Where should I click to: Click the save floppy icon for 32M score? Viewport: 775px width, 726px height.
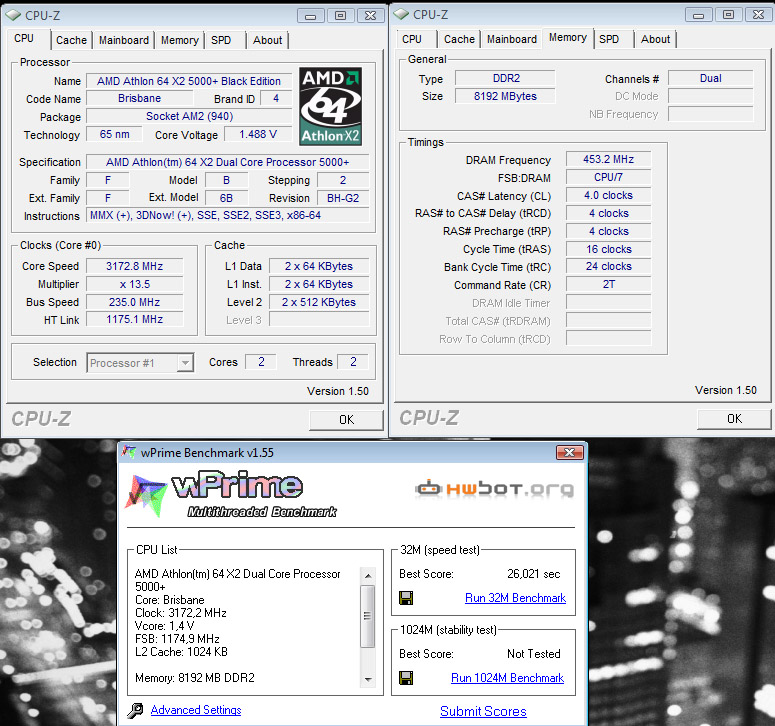406,598
